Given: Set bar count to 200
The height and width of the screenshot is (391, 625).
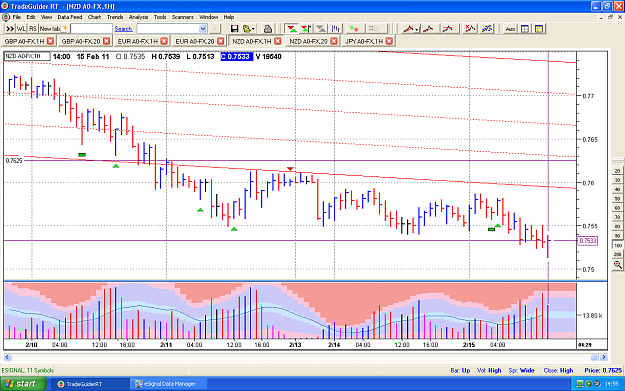Looking at the screenshot, I should 617,254.
